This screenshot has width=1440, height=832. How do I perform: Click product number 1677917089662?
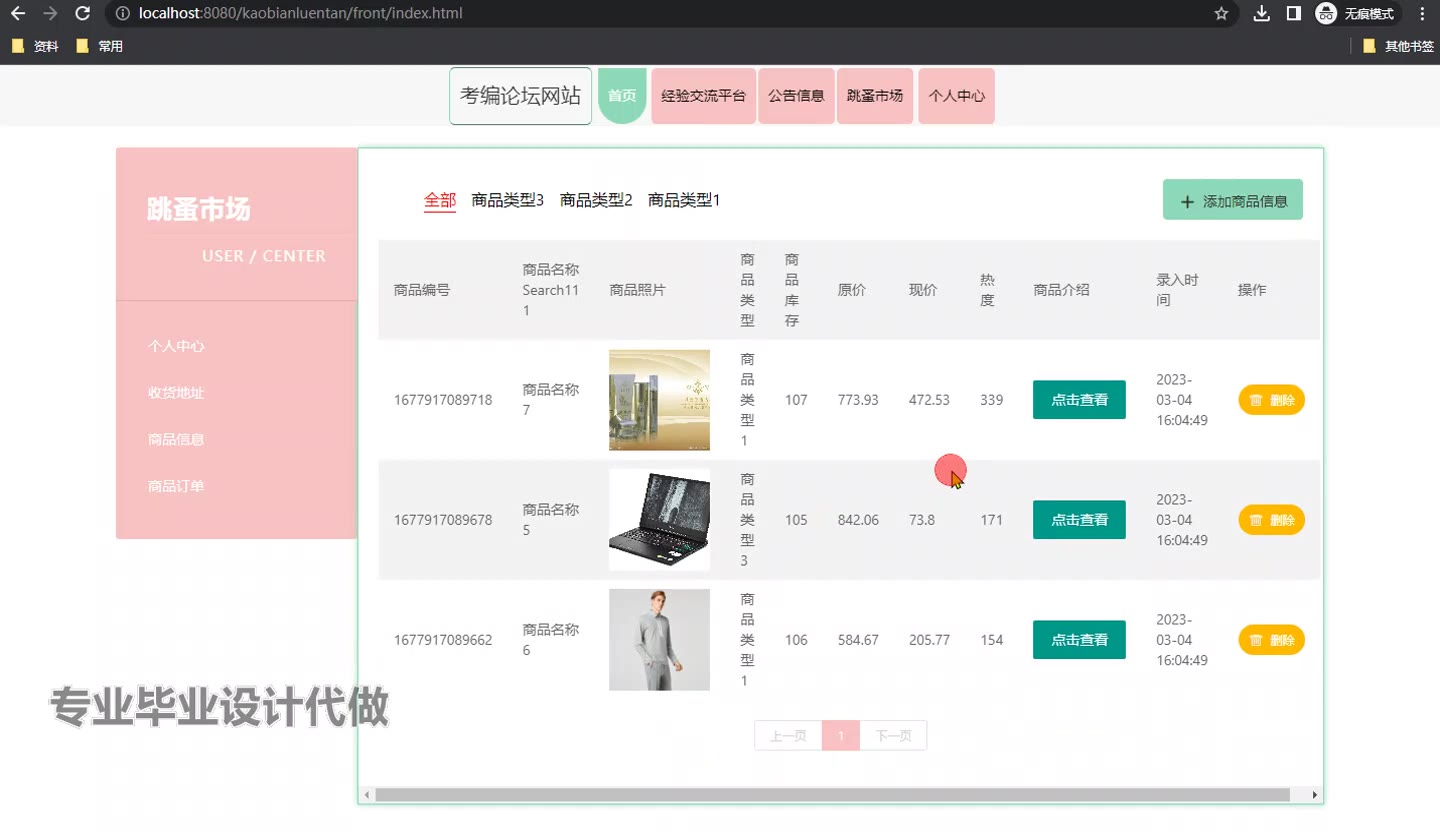tap(443, 640)
